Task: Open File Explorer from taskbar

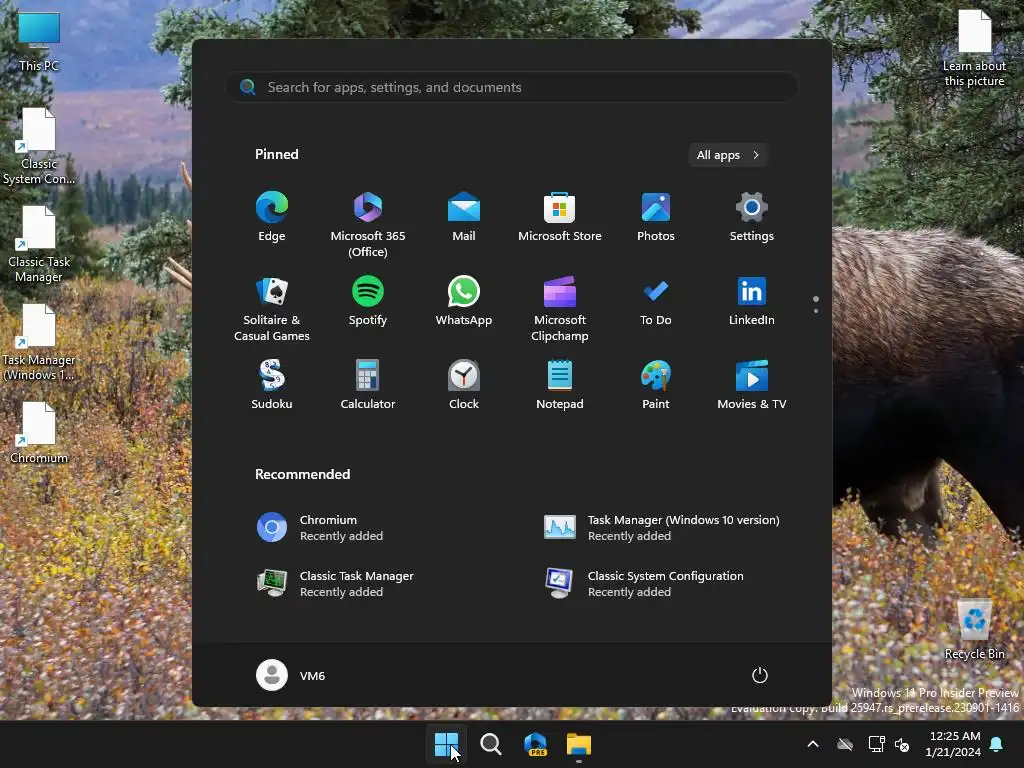Action: [x=579, y=744]
